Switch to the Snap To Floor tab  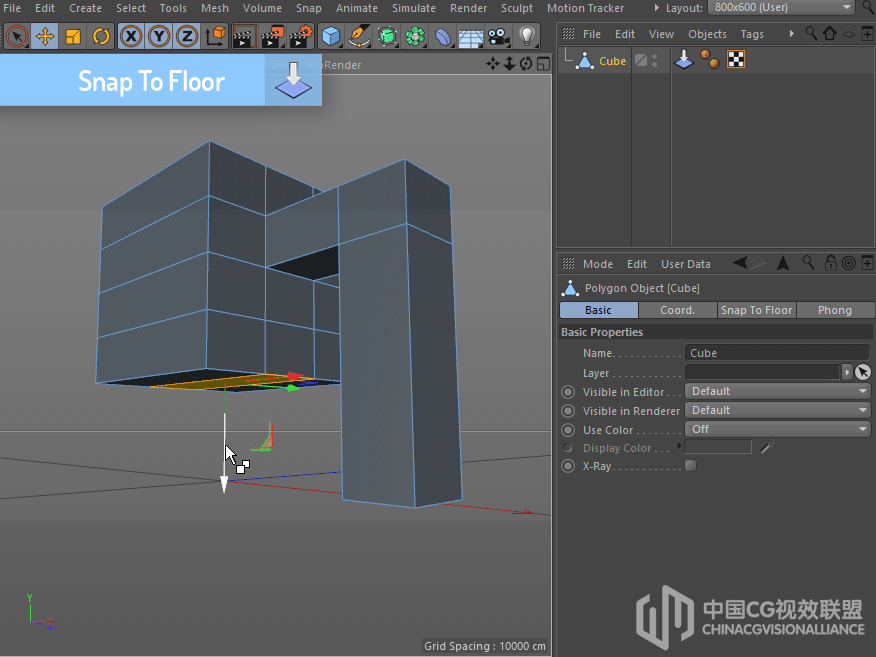[756, 310]
